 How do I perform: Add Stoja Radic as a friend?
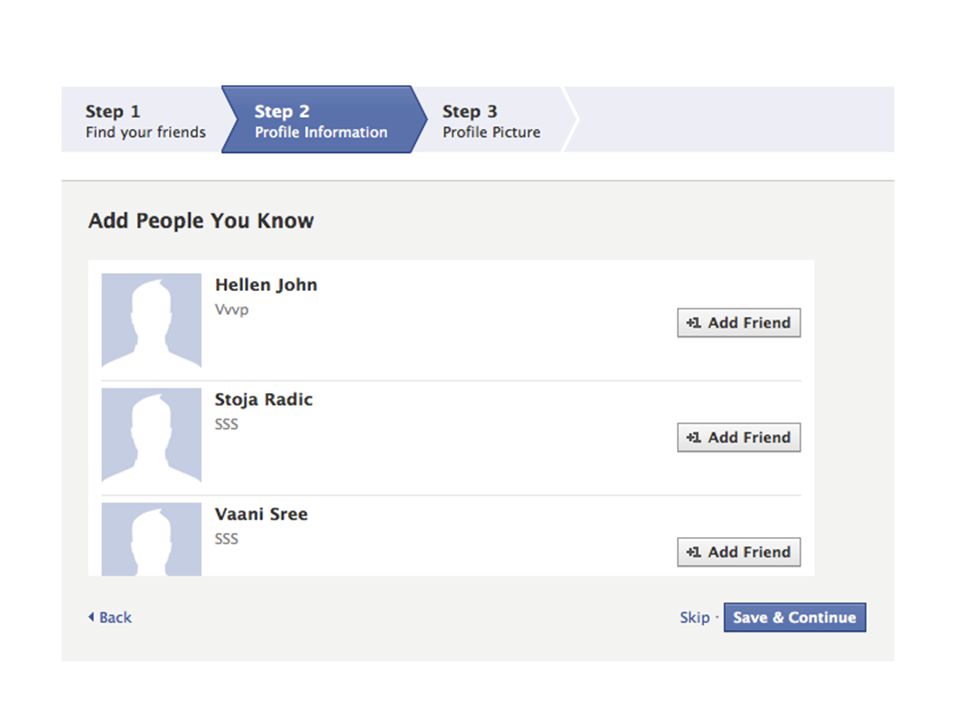pyautogui.click(x=738, y=437)
